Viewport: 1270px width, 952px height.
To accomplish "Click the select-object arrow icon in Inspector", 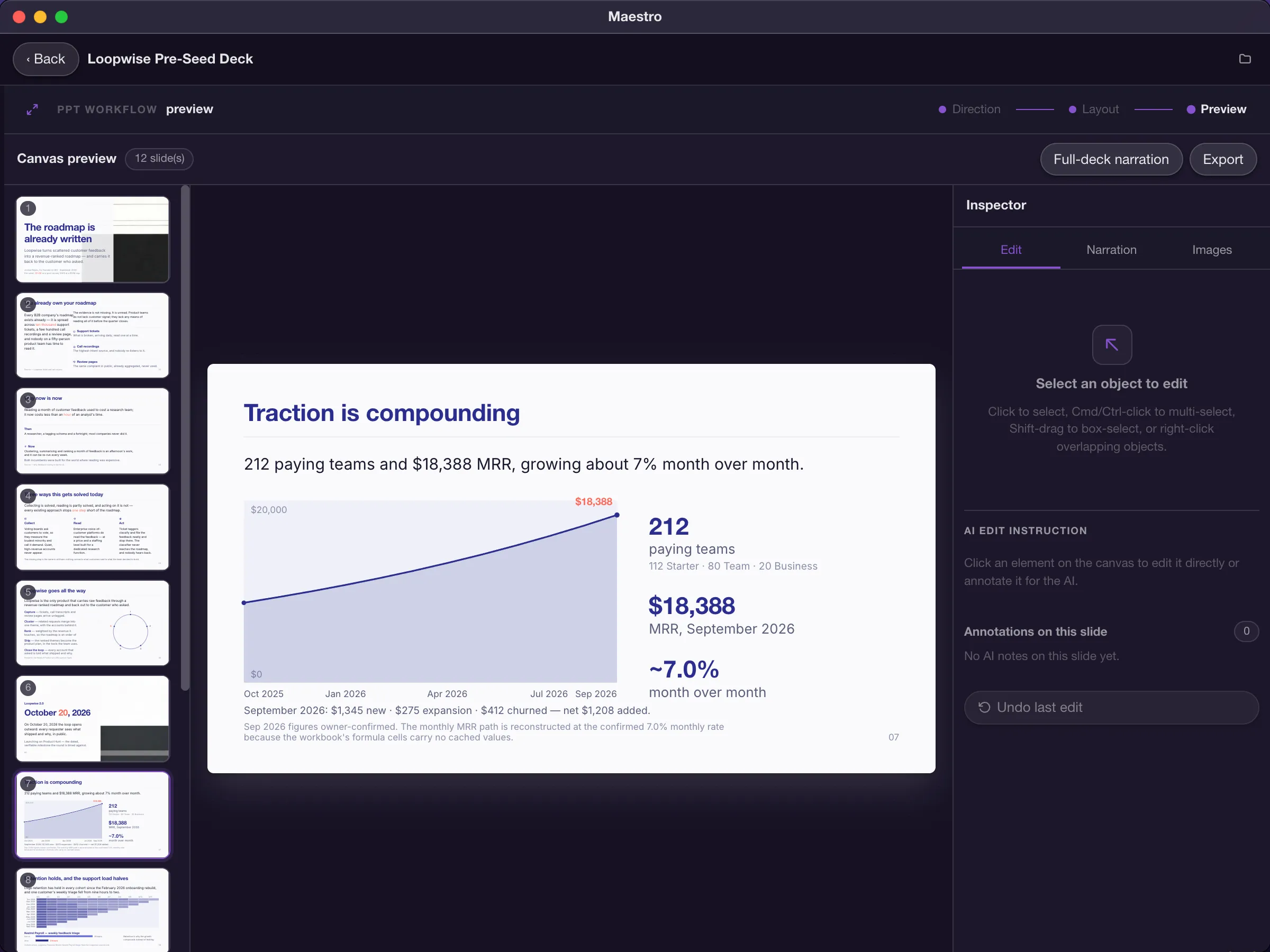I will [x=1112, y=344].
